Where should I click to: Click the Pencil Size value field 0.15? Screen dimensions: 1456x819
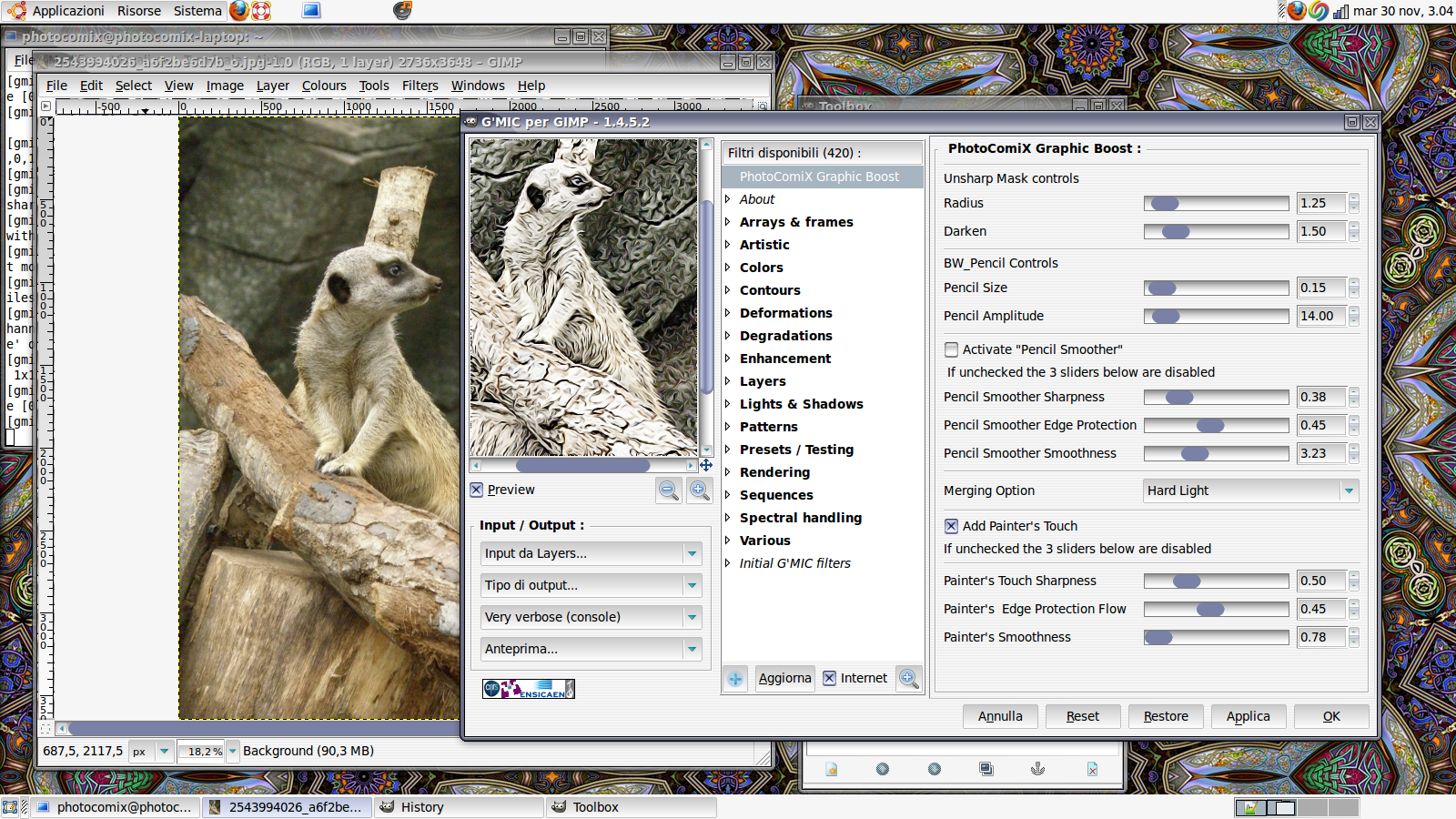(x=1321, y=288)
